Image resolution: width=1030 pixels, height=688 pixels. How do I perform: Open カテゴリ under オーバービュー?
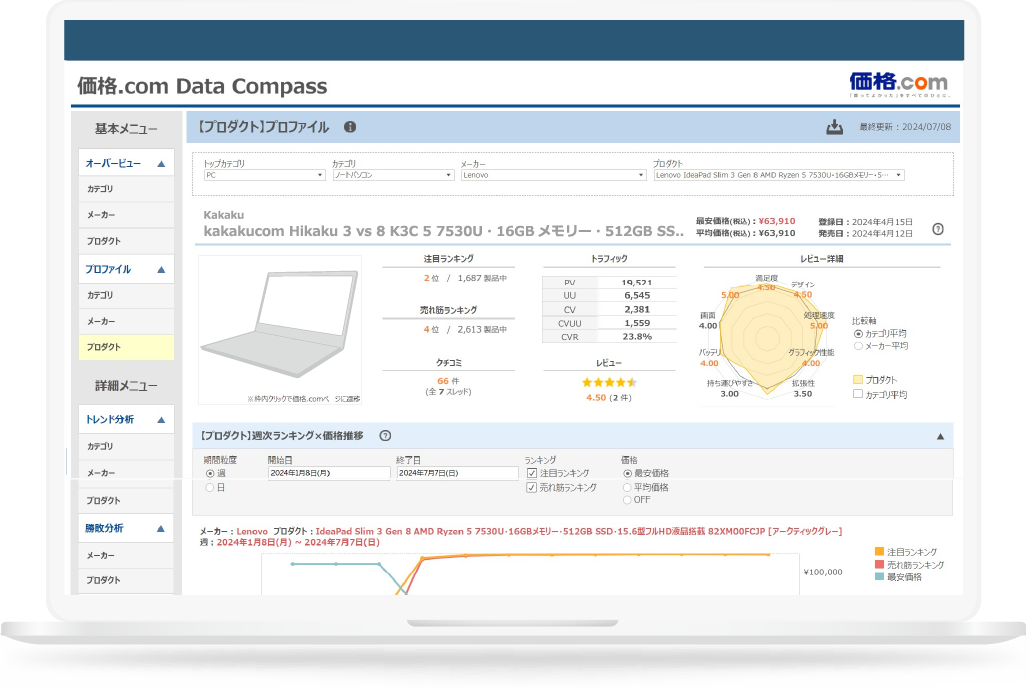click(x=126, y=189)
